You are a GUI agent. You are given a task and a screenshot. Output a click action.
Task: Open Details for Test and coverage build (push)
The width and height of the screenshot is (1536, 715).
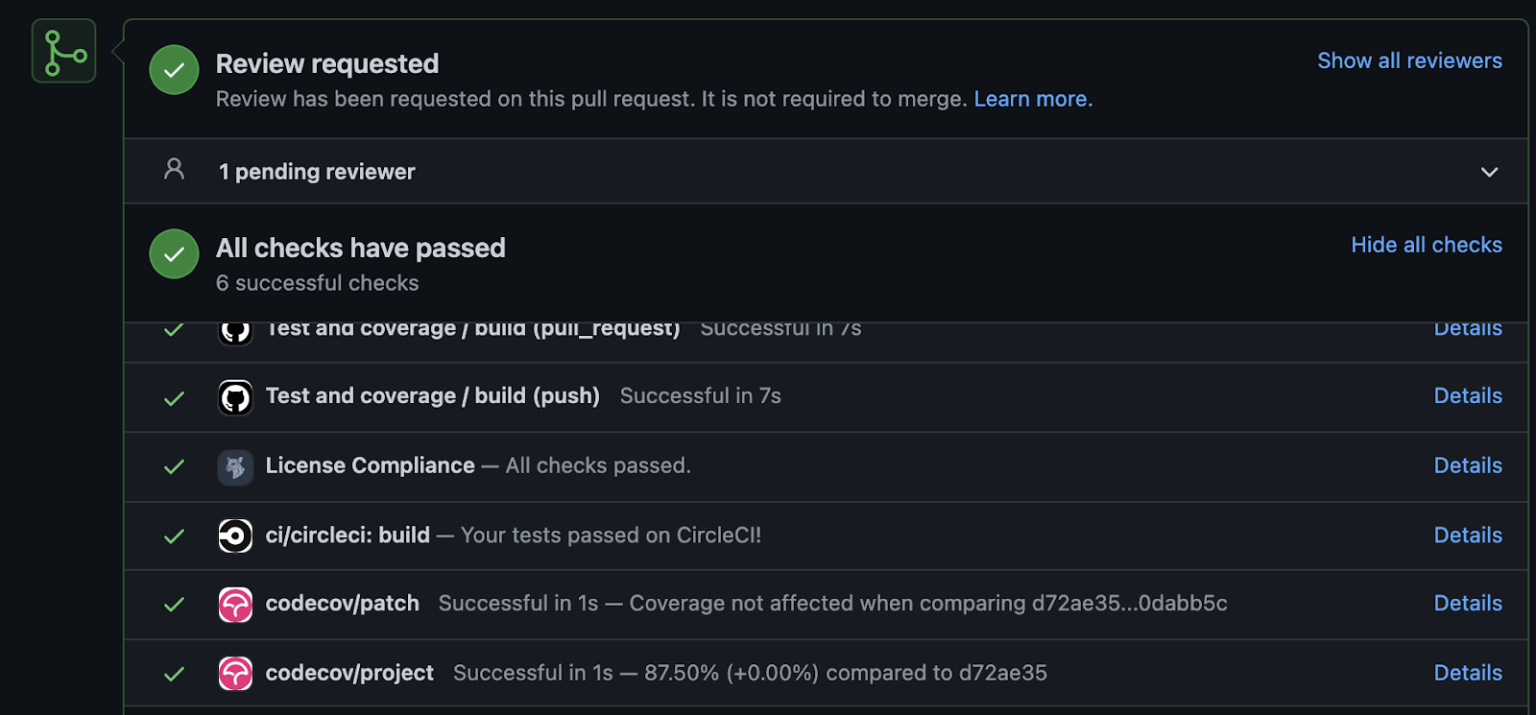[1468, 396]
